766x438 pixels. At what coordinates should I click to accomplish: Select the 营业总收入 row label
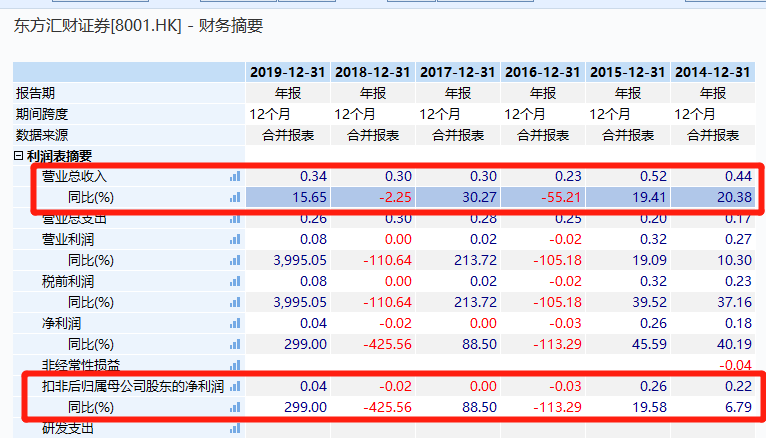(75, 176)
